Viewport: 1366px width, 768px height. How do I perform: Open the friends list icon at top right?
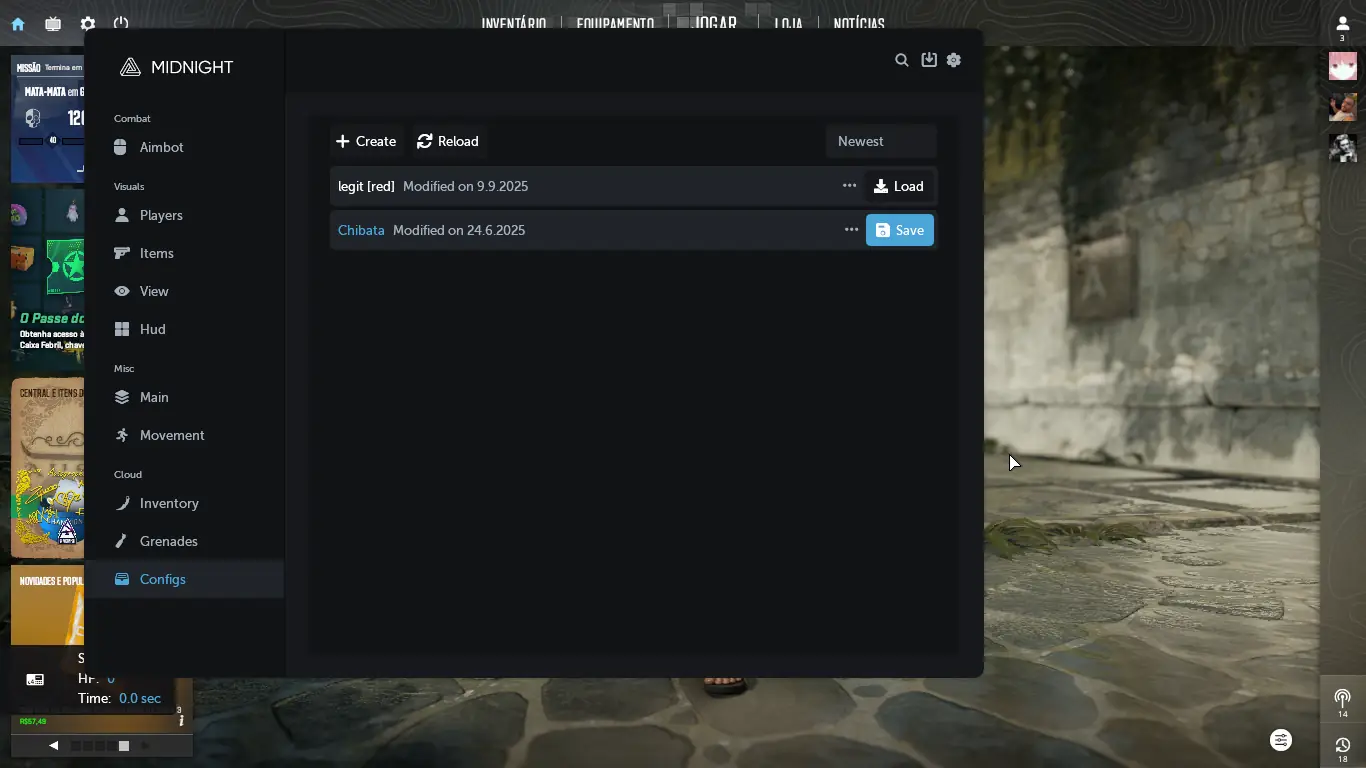[x=1342, y=24]
